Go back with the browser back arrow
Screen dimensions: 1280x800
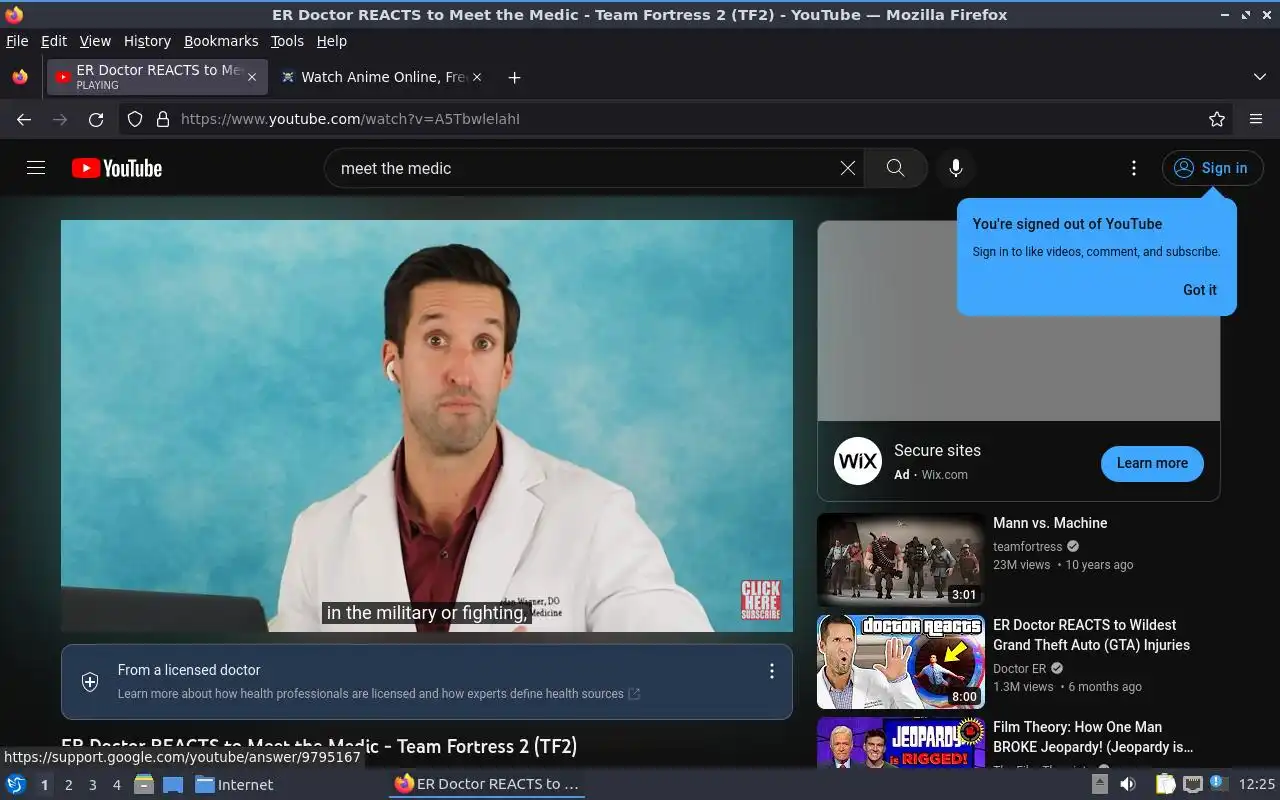tap(24, 119)
